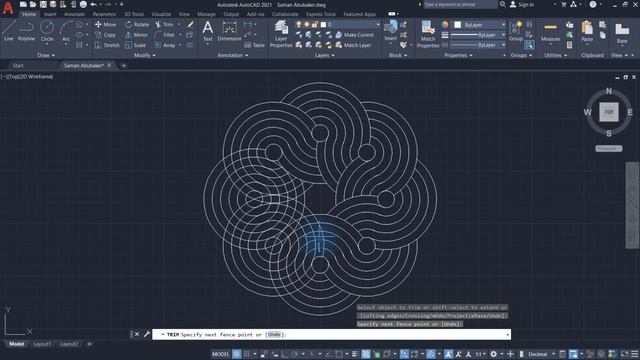Click Make Current layer button

click(x=354, y=35)
